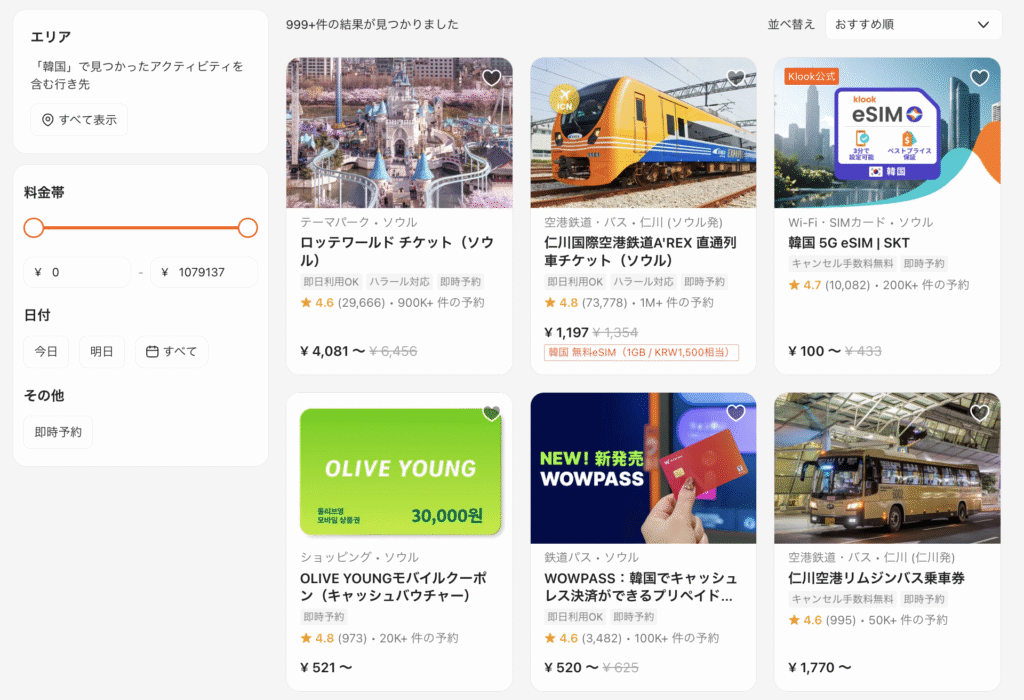Favorite the WOWPASS card heart icon

coord(735,413)
